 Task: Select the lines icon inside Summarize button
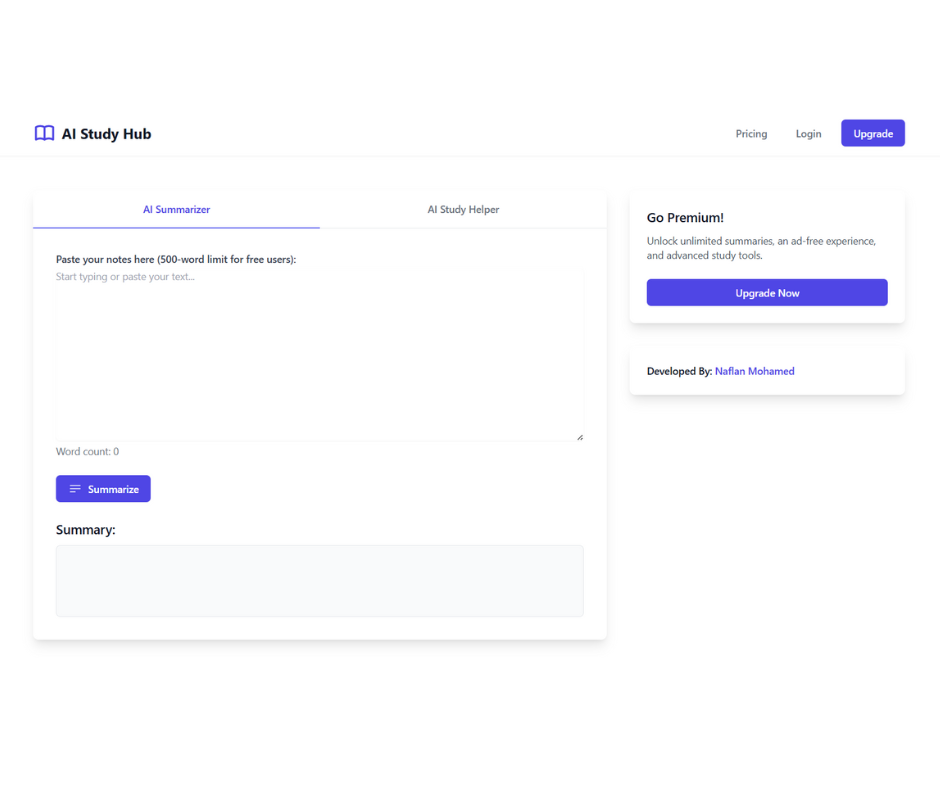point(74,488)
